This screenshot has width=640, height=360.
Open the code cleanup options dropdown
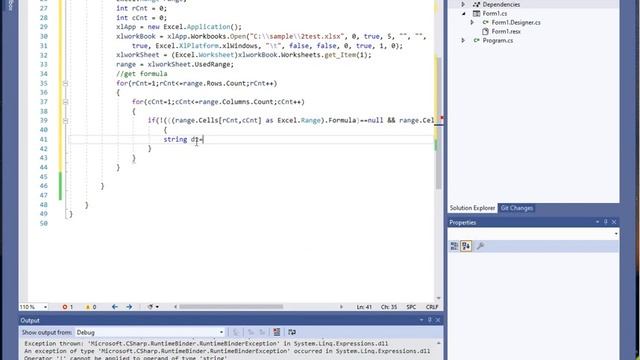click(153, 307)
